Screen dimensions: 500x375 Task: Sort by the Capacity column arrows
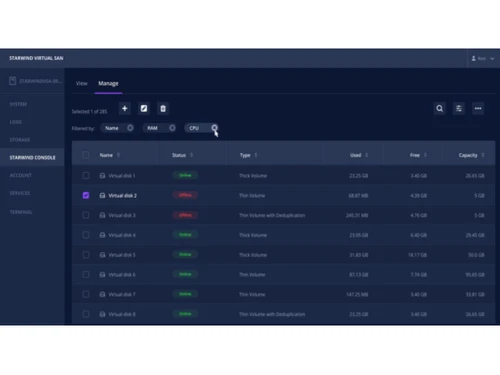click(483, 155)
